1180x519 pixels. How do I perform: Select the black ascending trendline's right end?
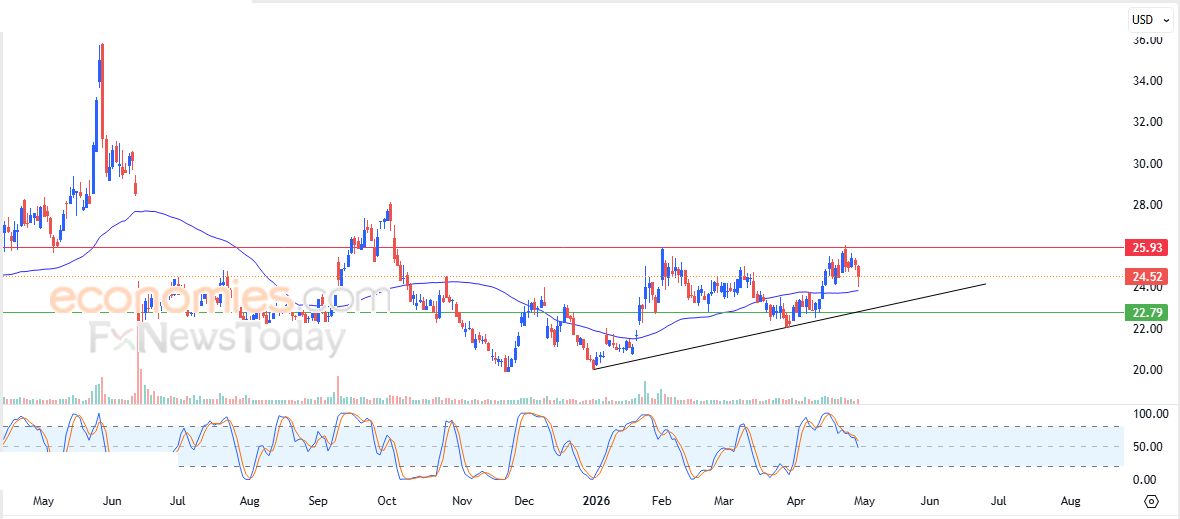pyautogui.click(x=986, y=284)
